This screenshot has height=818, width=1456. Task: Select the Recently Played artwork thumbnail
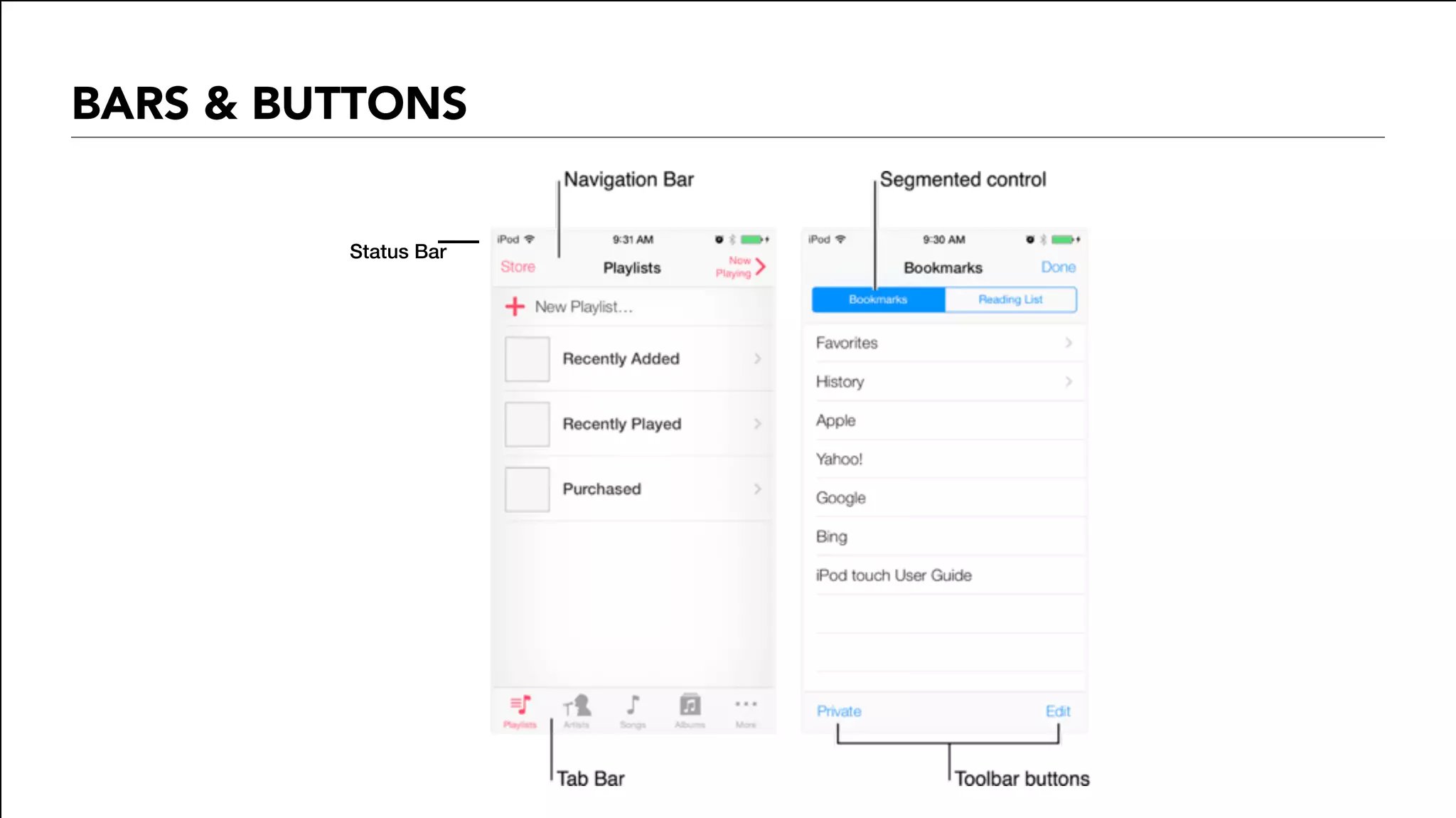click(x=528, y=425)
